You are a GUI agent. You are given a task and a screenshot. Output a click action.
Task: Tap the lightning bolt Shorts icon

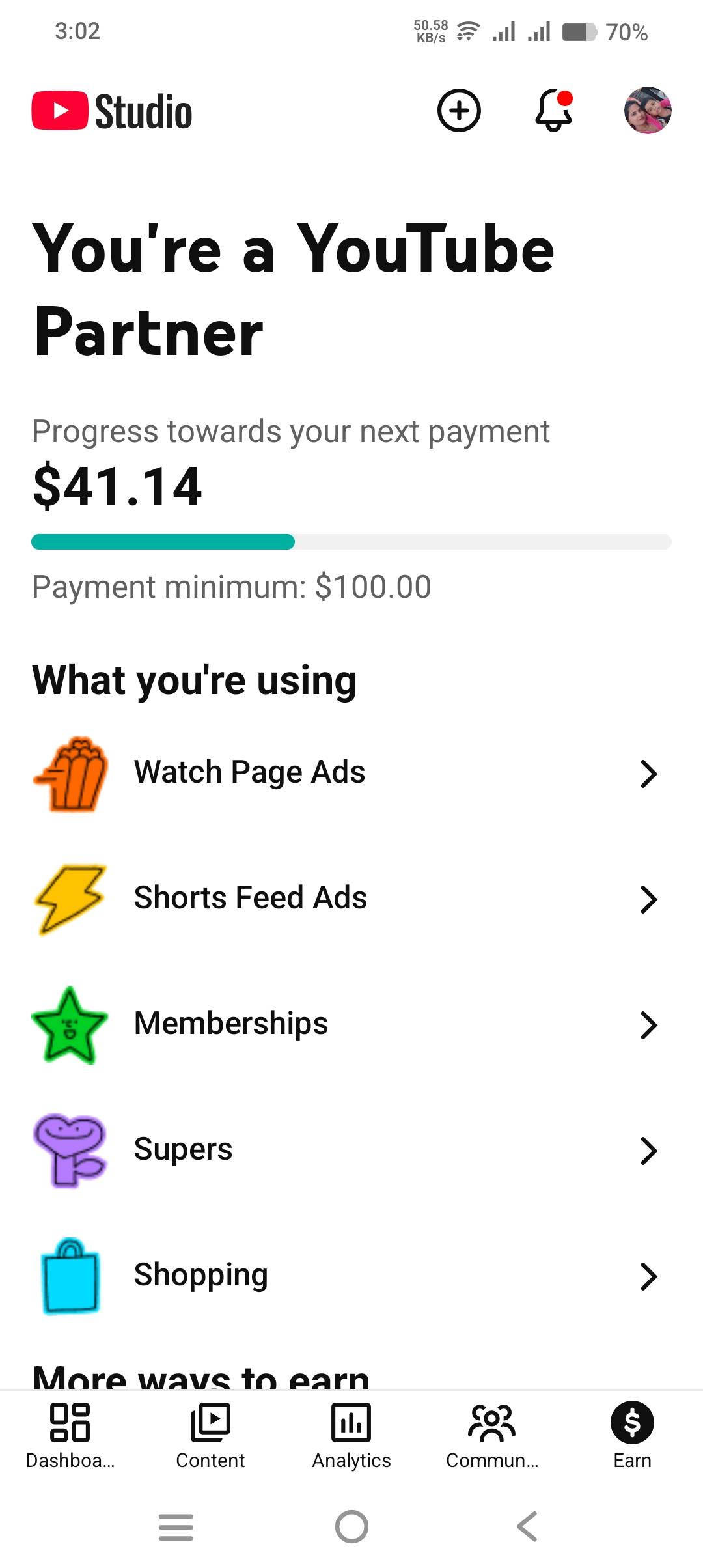coord(70,899)
